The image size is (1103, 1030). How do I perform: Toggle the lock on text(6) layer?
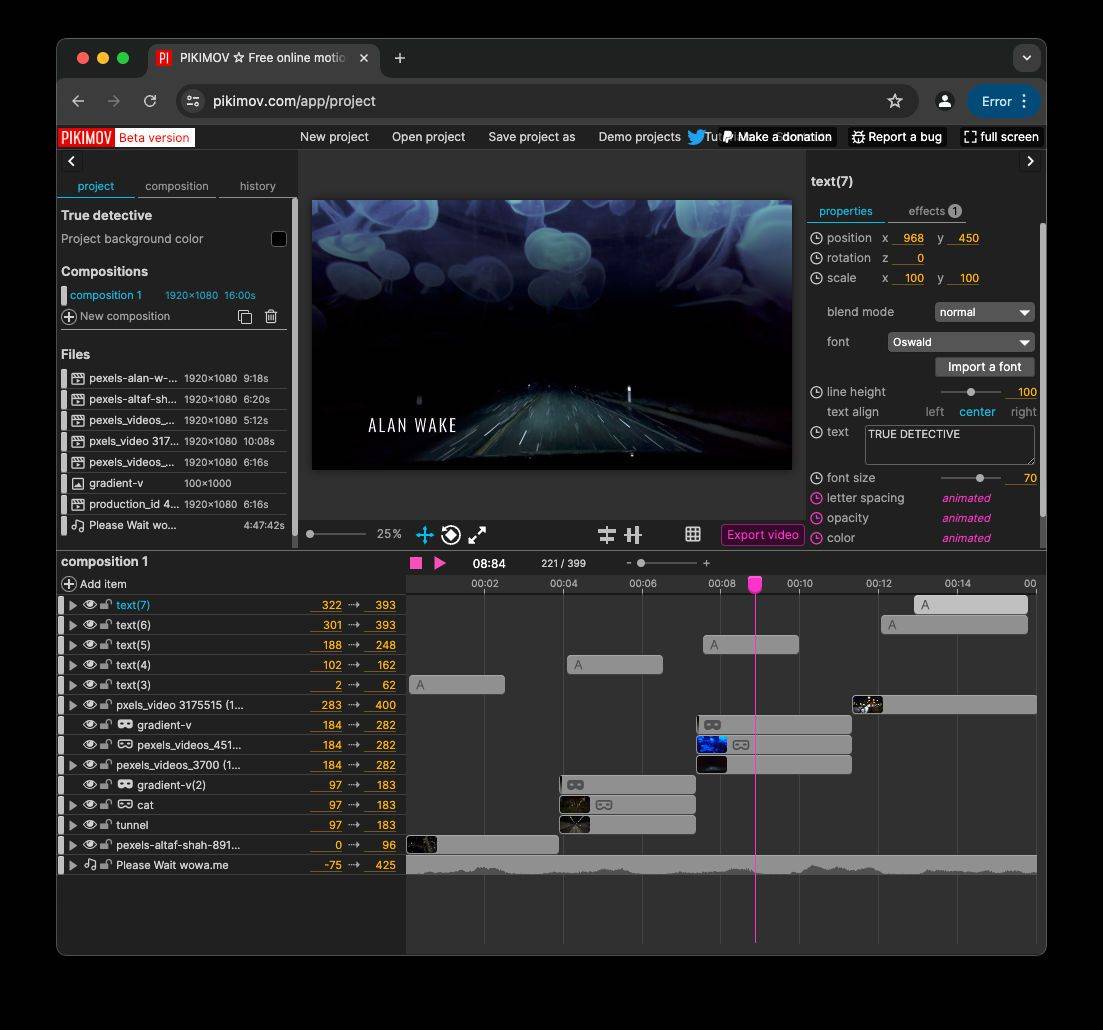pos(106,624)
